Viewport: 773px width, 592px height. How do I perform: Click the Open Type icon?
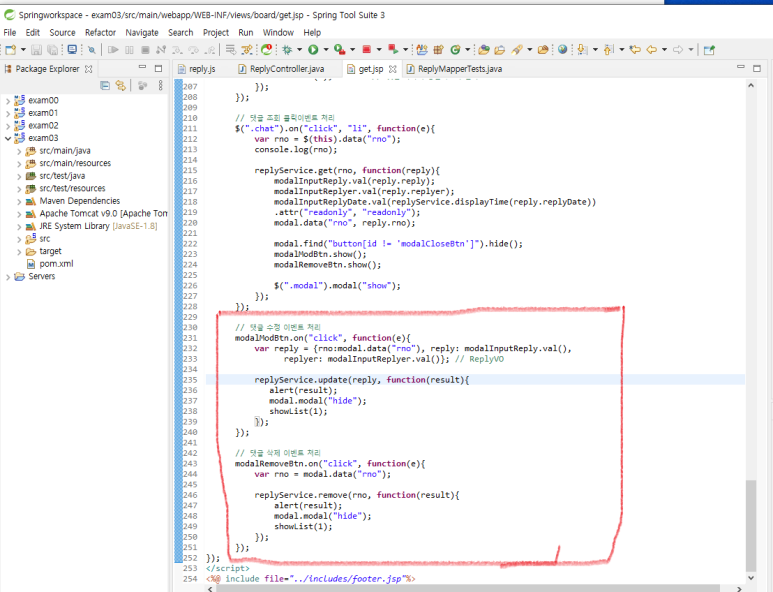tap(484, 49)
